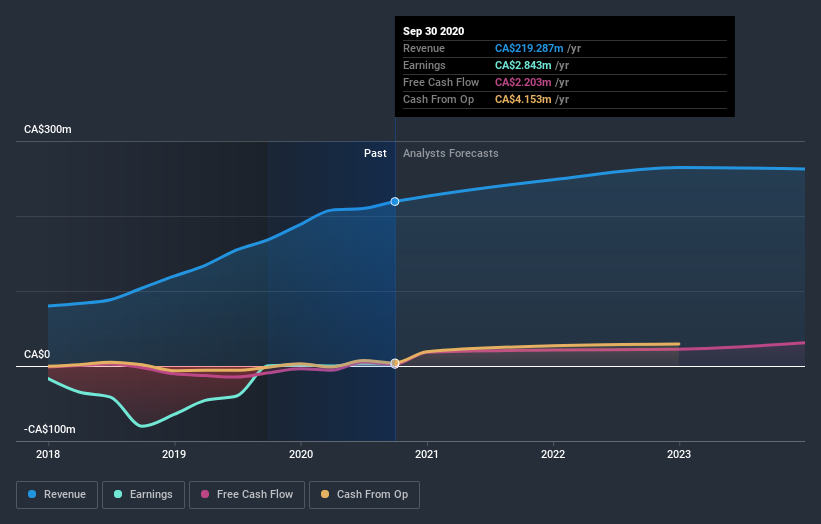821x524 pixels.
Task: Click the Sep 30 2020 tooltip date
Action: [x=434, y=31]
